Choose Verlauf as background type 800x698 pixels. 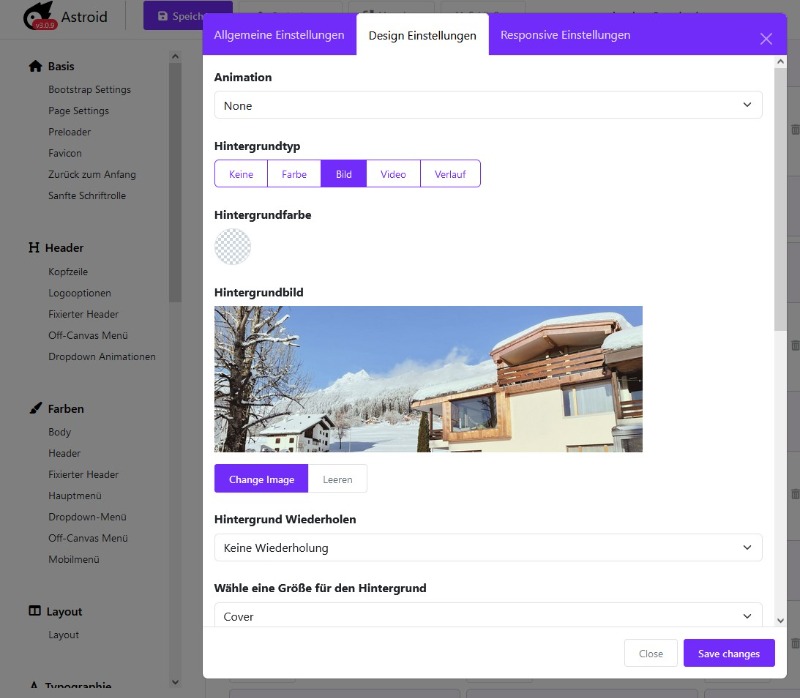(x=450, y=174)
